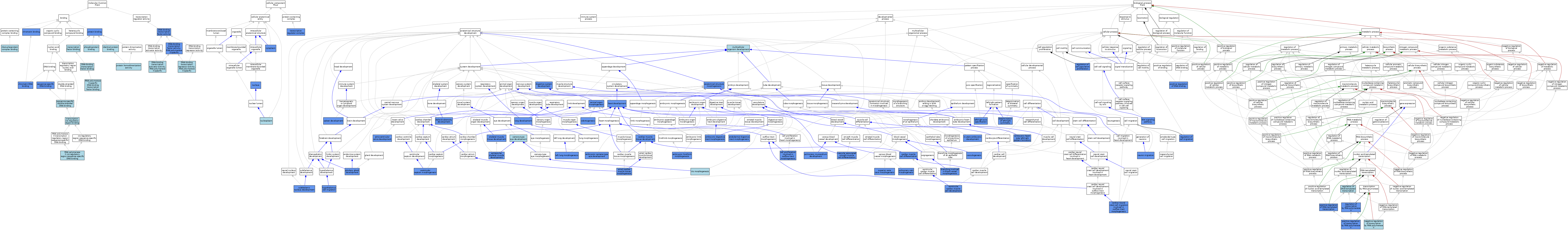1568x230 pixels.
Task: Select the 'tube development' node
Action: (772, 85)
